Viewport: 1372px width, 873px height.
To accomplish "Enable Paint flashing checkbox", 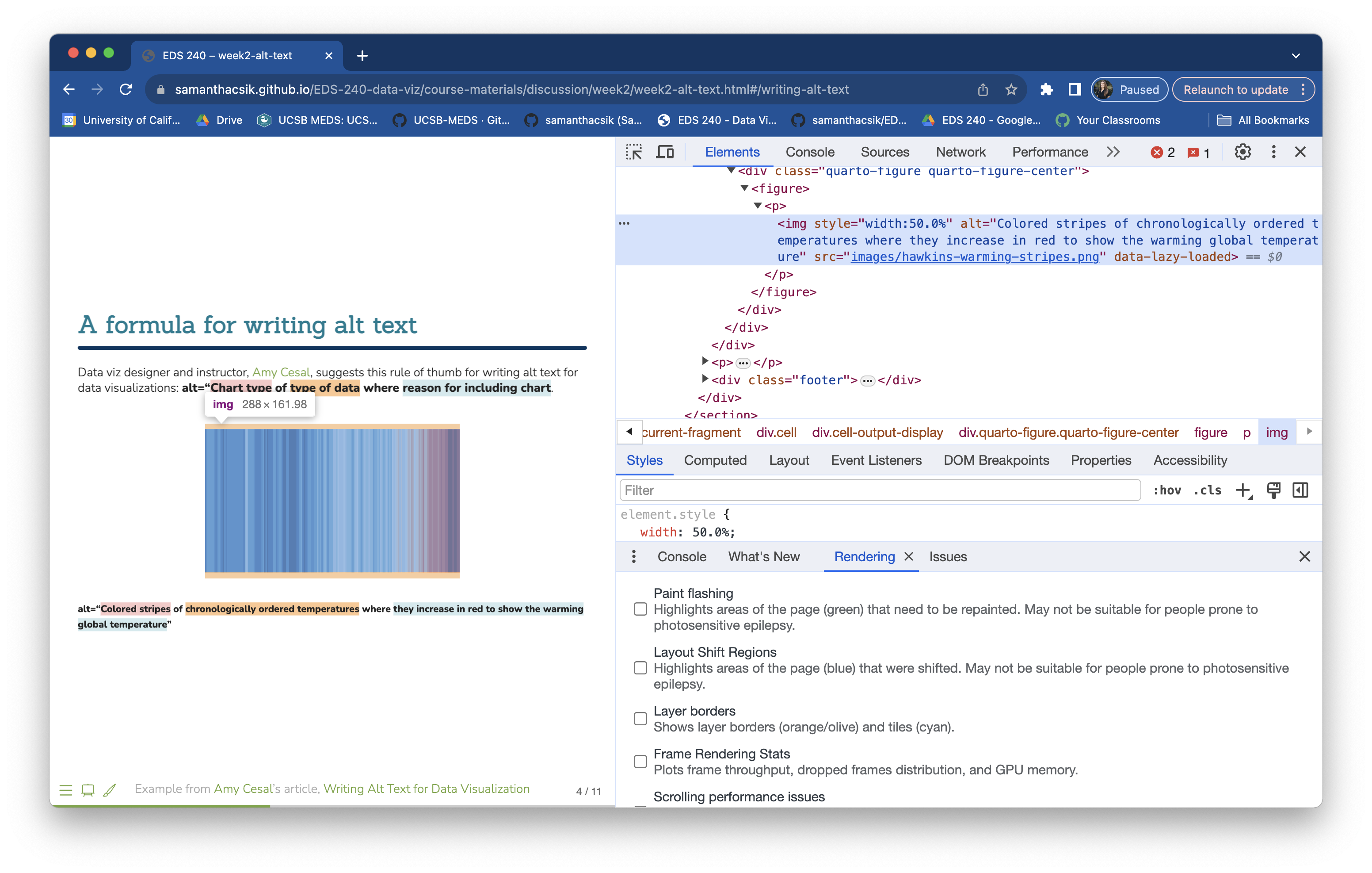I will (x=640, y=609).
